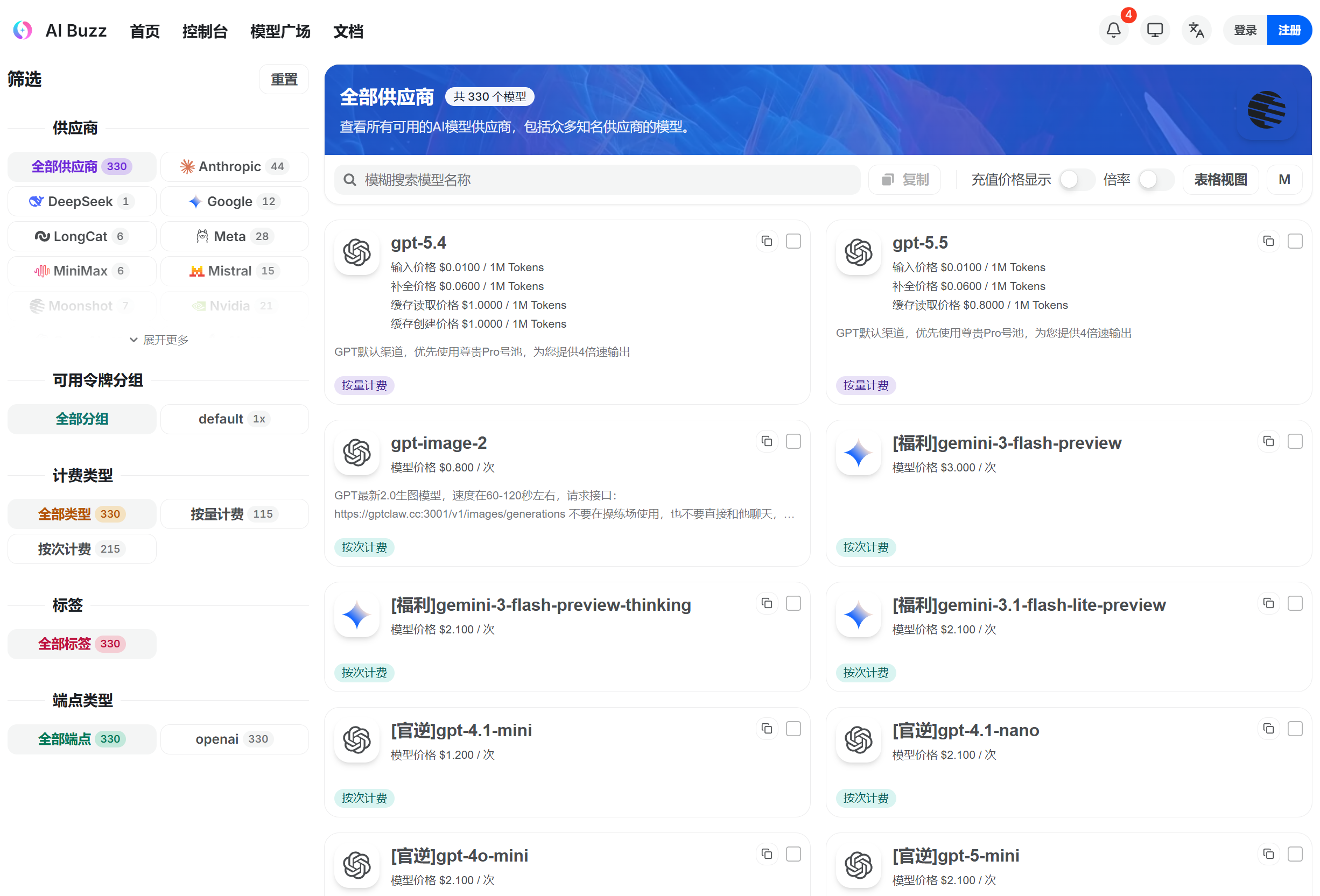Copy the gpt-image-2 model name icon
Viewport: 1320px width, 896px height.
[767, 441]
